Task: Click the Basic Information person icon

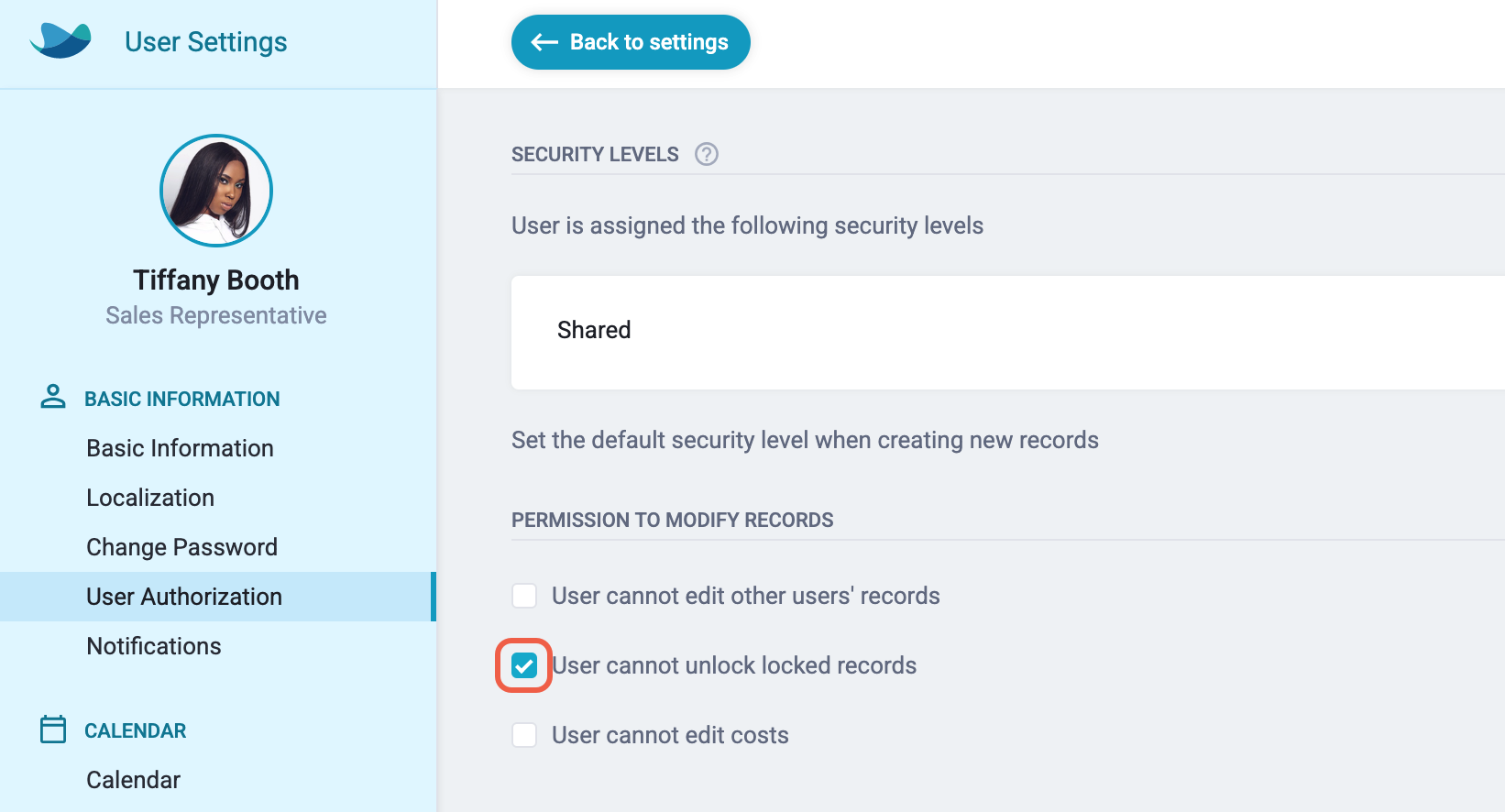Action: (53, 397)
